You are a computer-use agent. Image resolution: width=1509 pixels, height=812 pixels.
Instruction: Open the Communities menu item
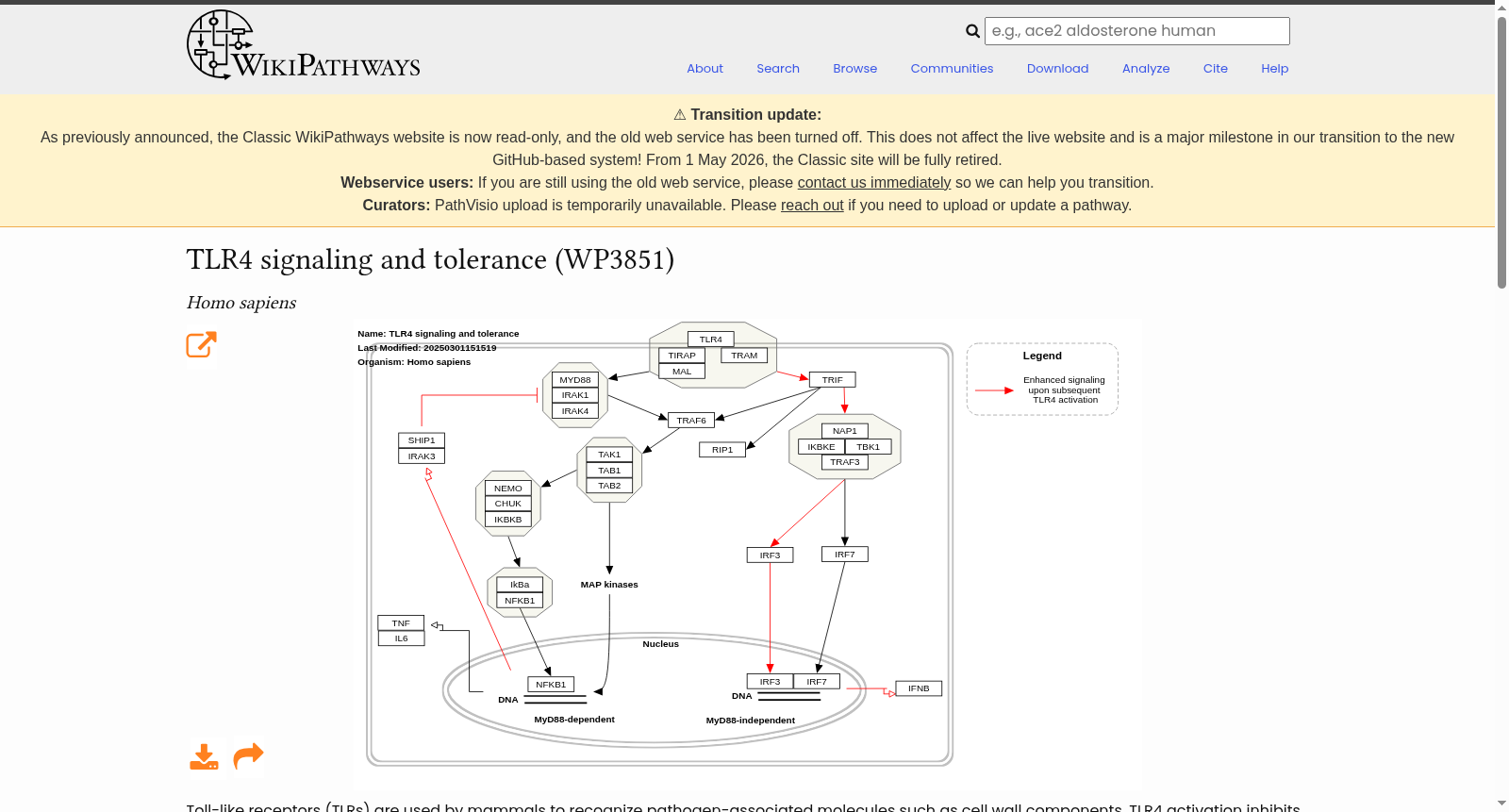pyautogui.click(x=952, y=69)
